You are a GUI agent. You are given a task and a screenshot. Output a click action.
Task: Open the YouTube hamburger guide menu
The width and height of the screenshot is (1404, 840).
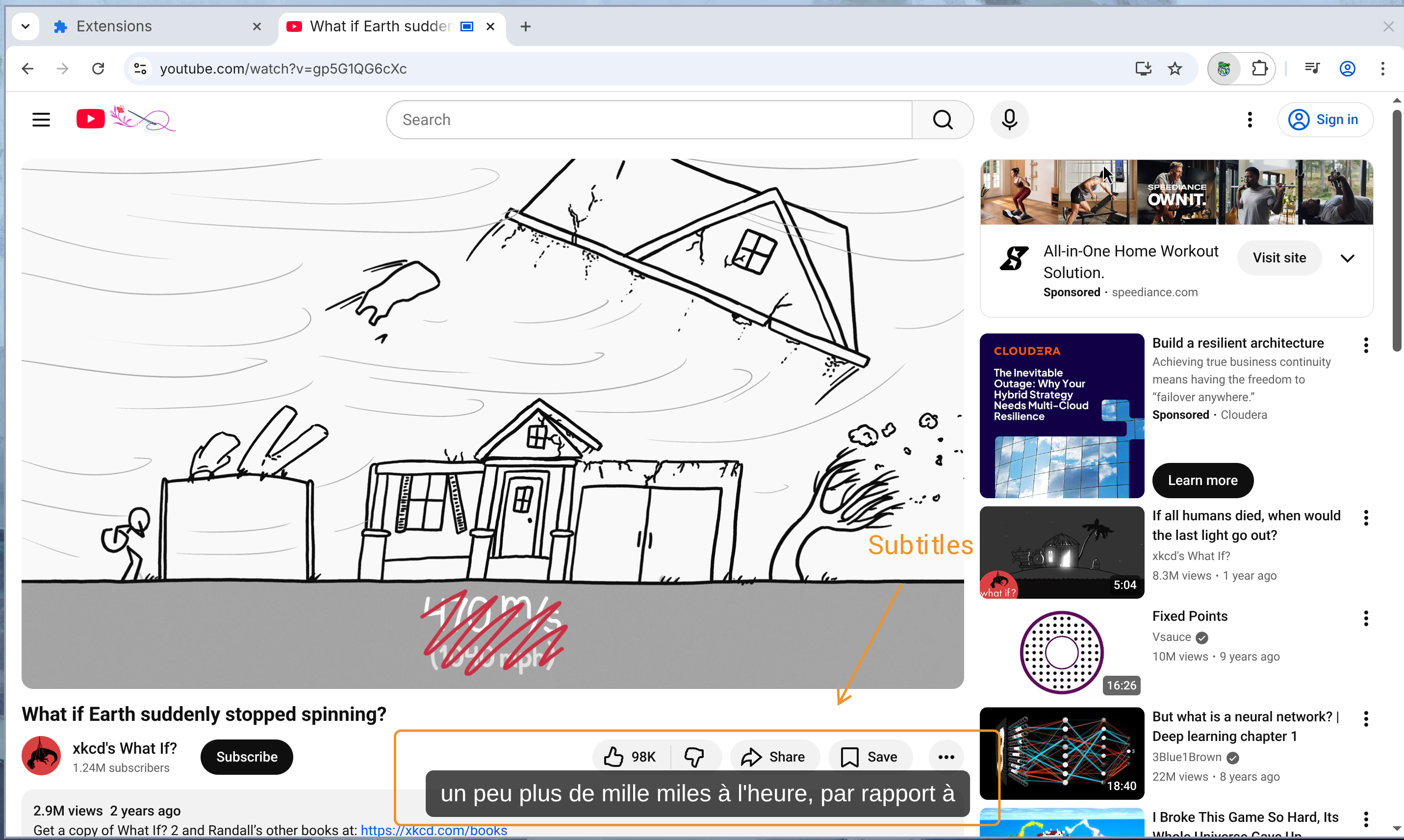[41, 120]
